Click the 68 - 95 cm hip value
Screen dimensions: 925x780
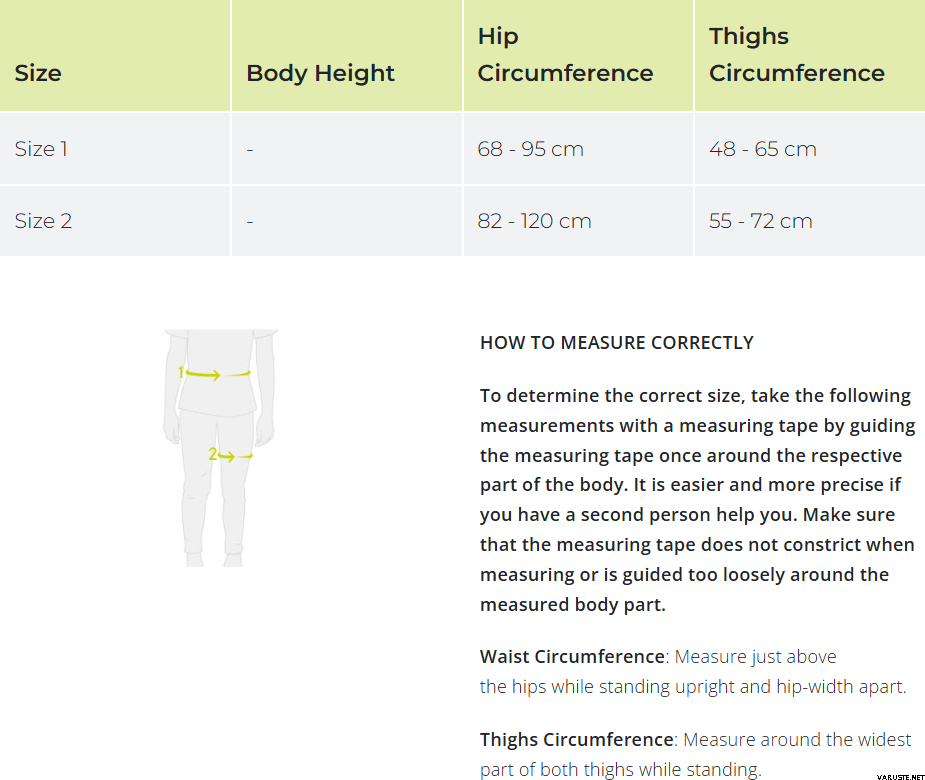(x=530, y=149)
